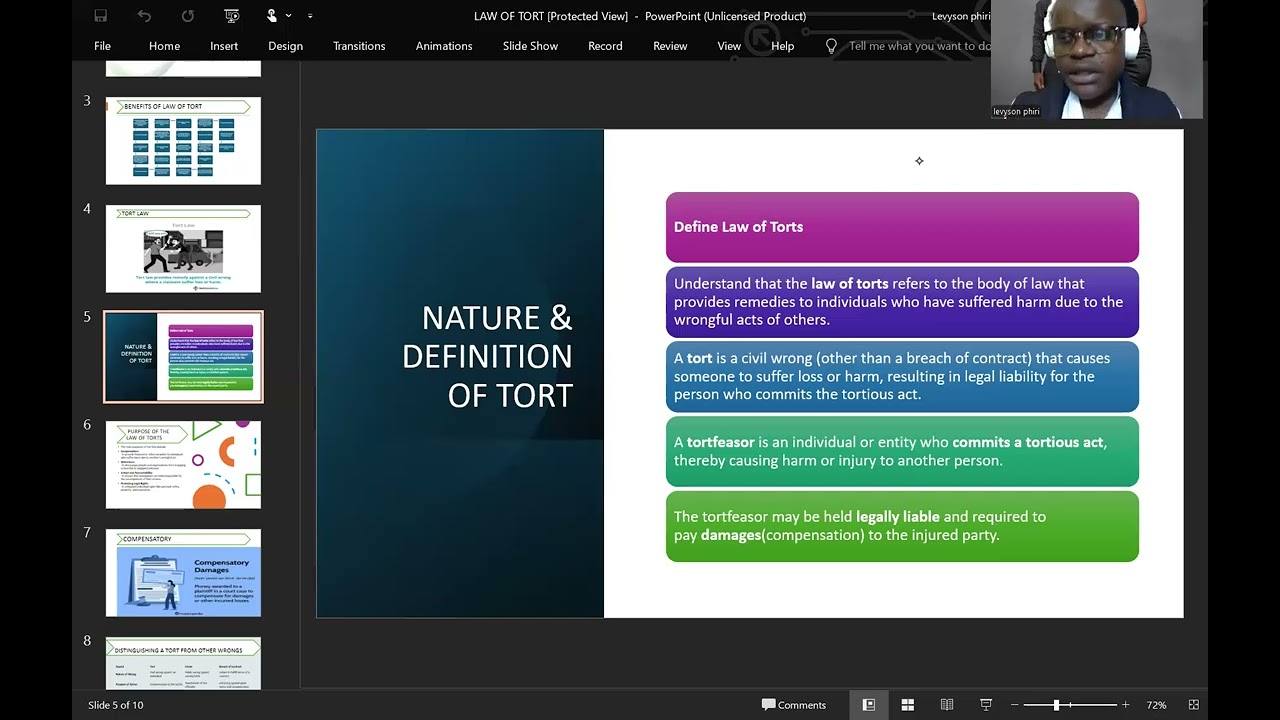Image resolution: width=1280 pixels, height=720 pixels.
Task: Click the zoom out minus button
Action: [x=1014, y=705]
